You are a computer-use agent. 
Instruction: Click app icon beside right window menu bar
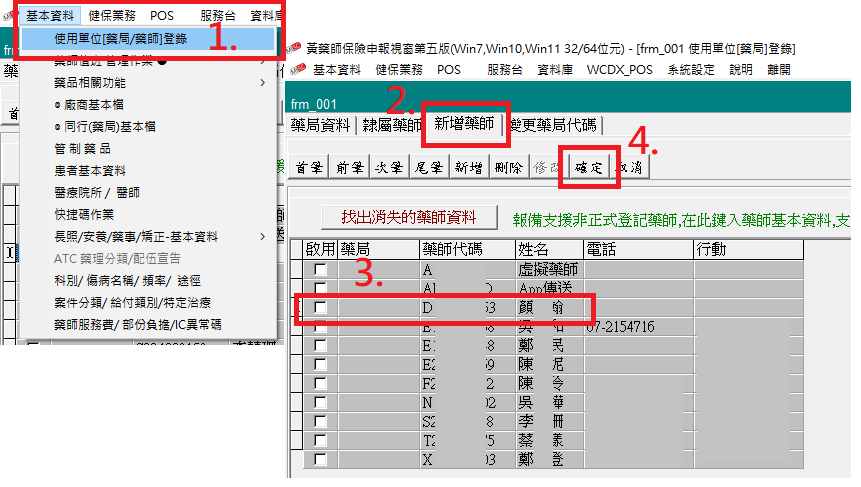click(x=298, y=70)
